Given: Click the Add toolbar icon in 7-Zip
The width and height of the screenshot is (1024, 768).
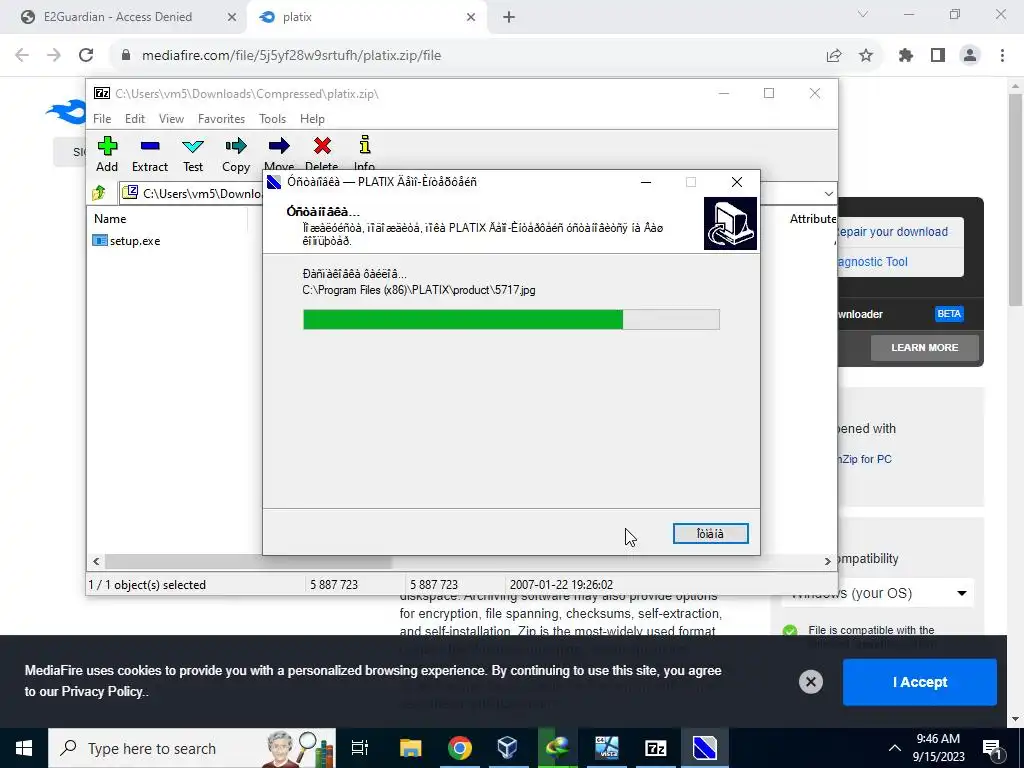Looking at the screenshot, I should [107, 146].
